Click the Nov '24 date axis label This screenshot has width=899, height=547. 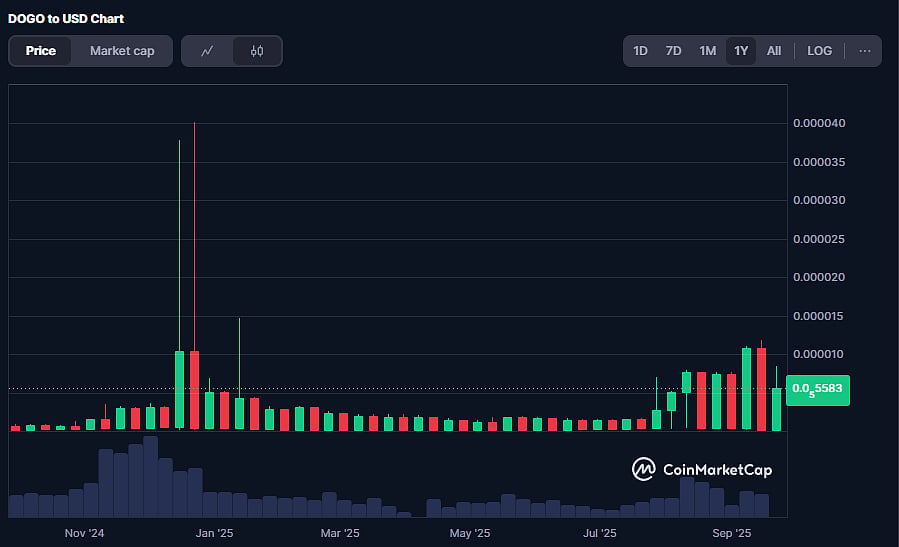(84, 533)
